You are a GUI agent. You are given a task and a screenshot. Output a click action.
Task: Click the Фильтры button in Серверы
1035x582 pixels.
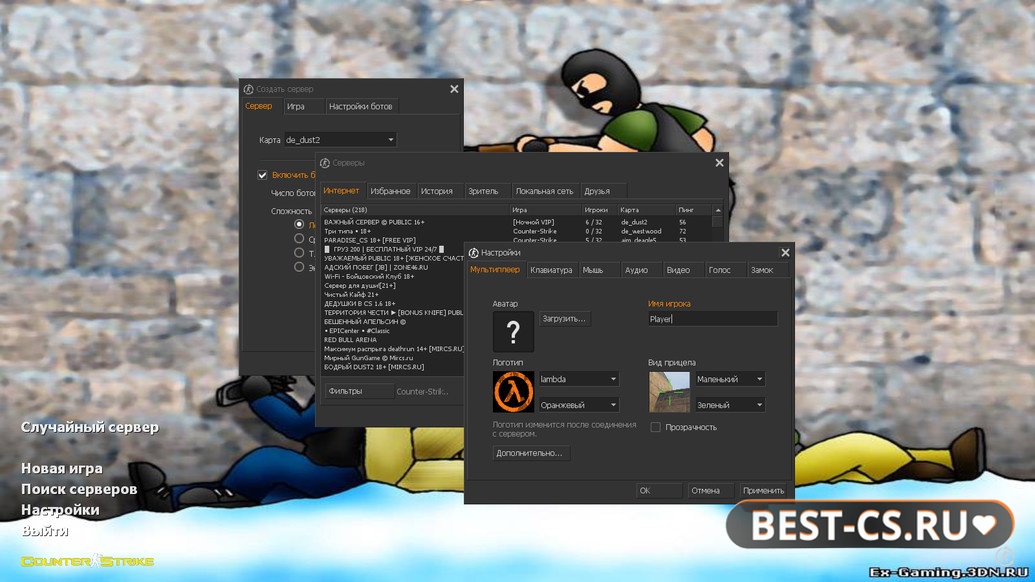[x=358, y=391]
